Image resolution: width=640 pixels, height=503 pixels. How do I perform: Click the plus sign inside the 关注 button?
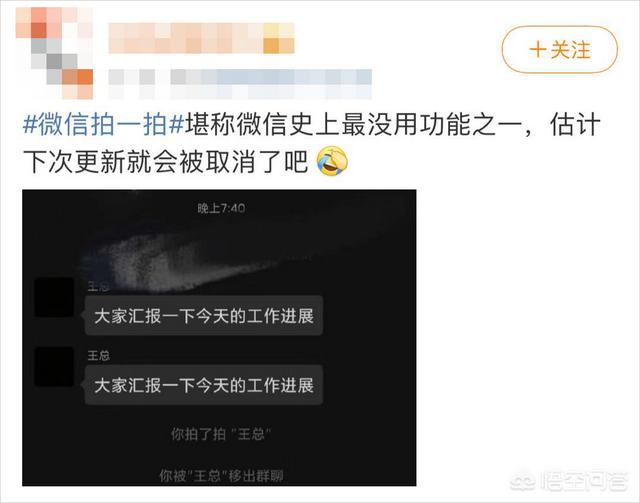click(538, 50)
